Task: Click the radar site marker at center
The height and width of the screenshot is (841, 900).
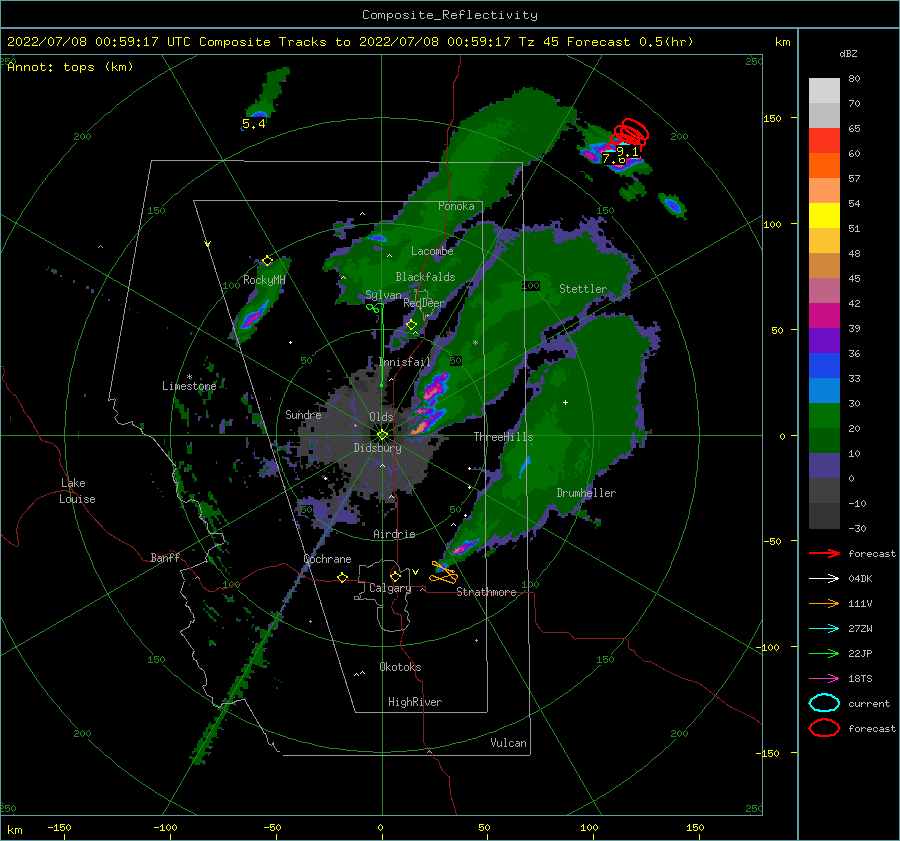Action: [x=382, y=435]
